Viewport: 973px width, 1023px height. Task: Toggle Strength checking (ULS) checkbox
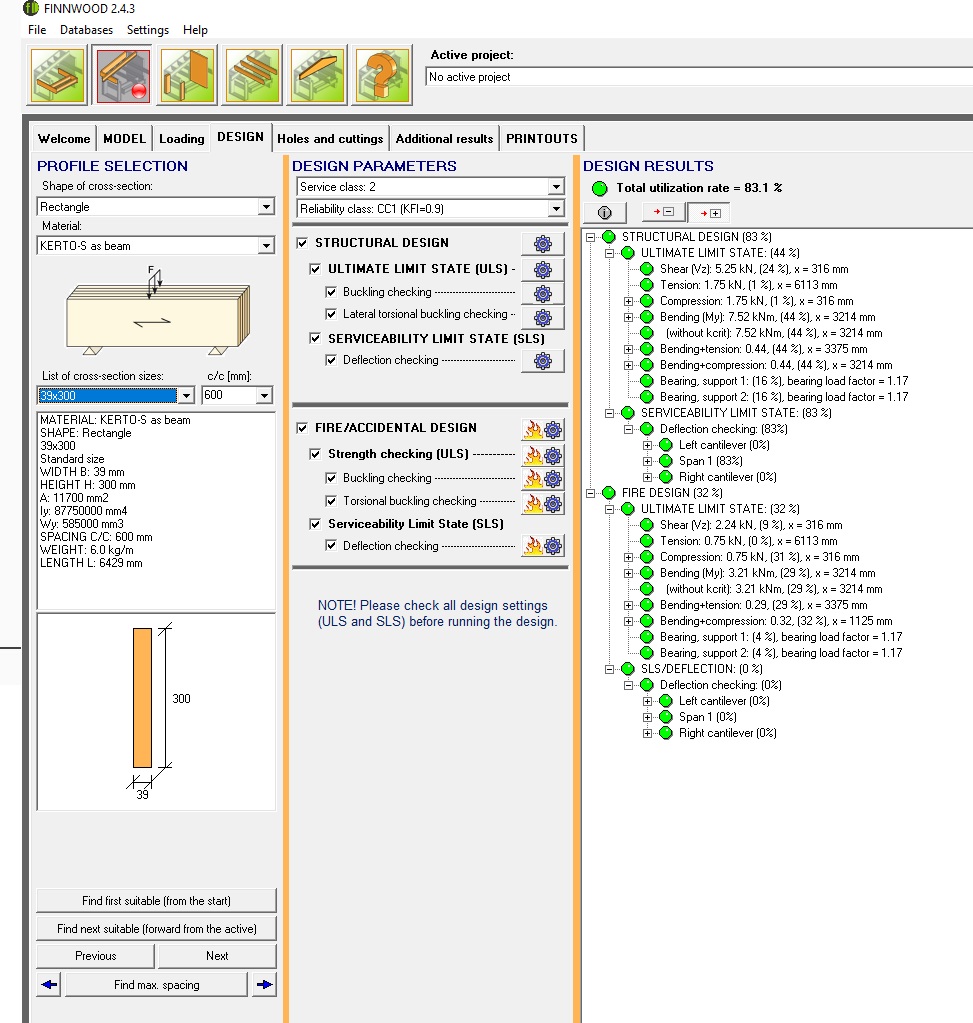pos(315,453)
